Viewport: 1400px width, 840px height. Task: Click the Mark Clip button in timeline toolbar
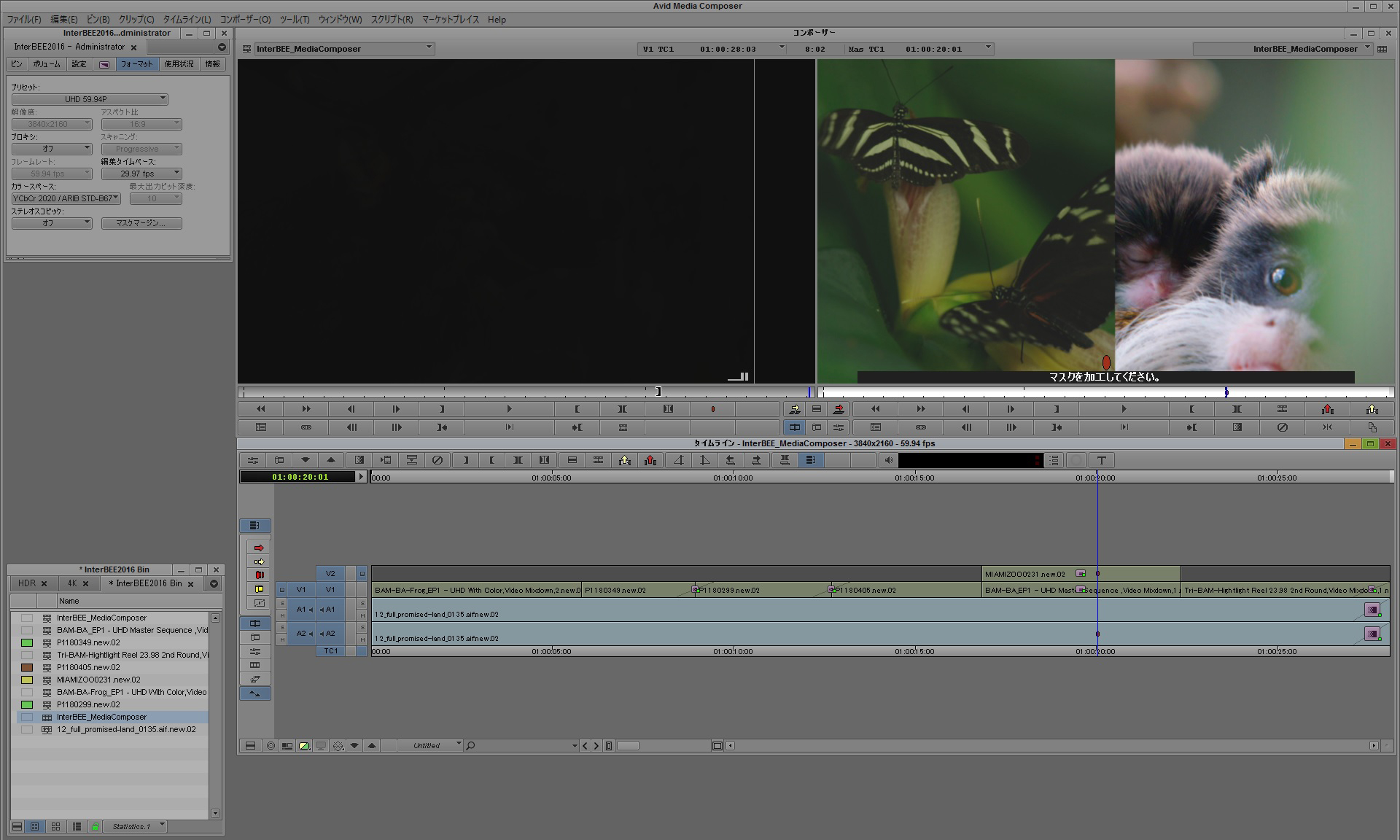coord(518,460)
